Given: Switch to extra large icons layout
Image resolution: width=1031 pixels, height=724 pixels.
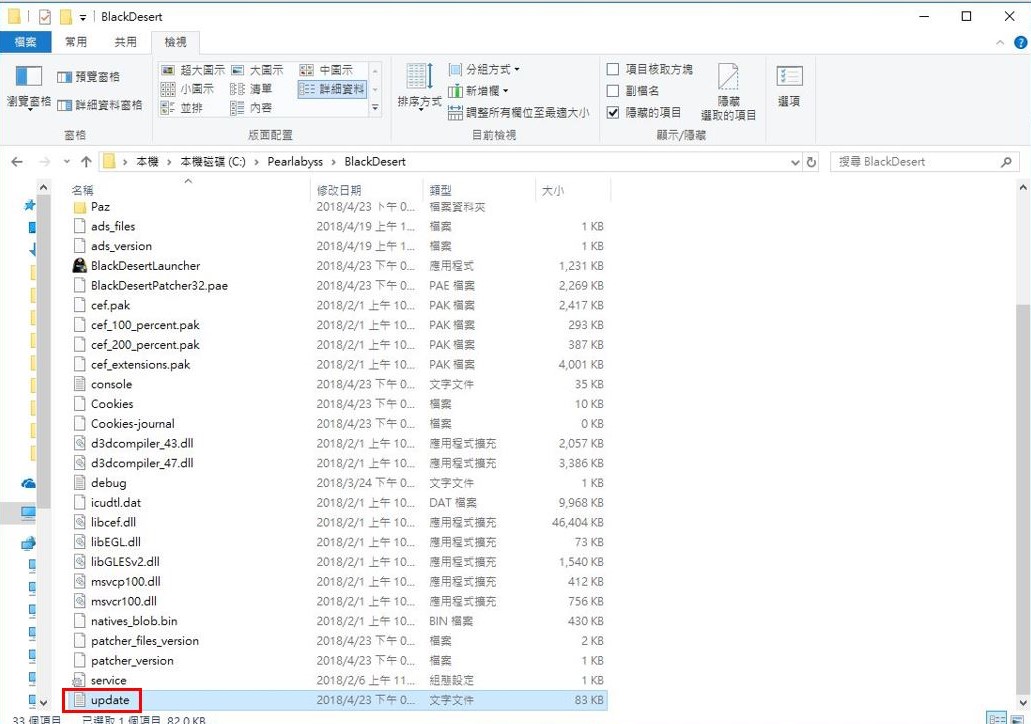Looking at the screenshot, I should 193,70.
